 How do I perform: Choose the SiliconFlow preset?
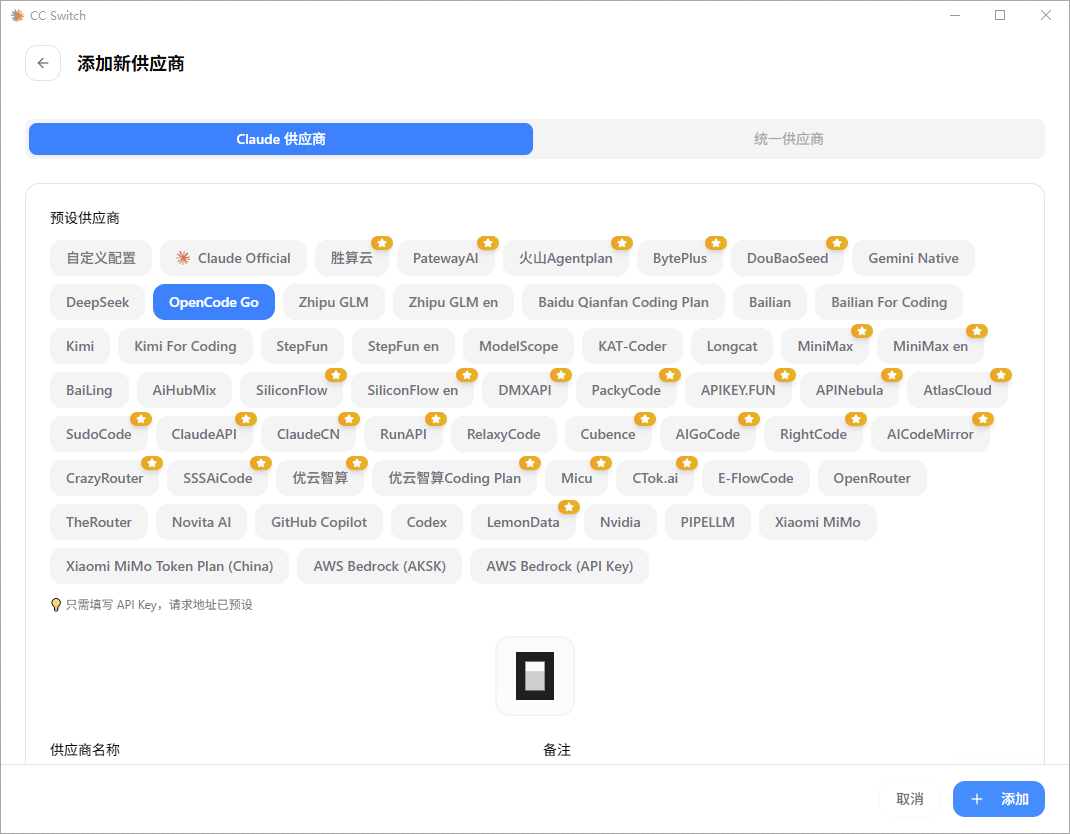coord(291,390)
